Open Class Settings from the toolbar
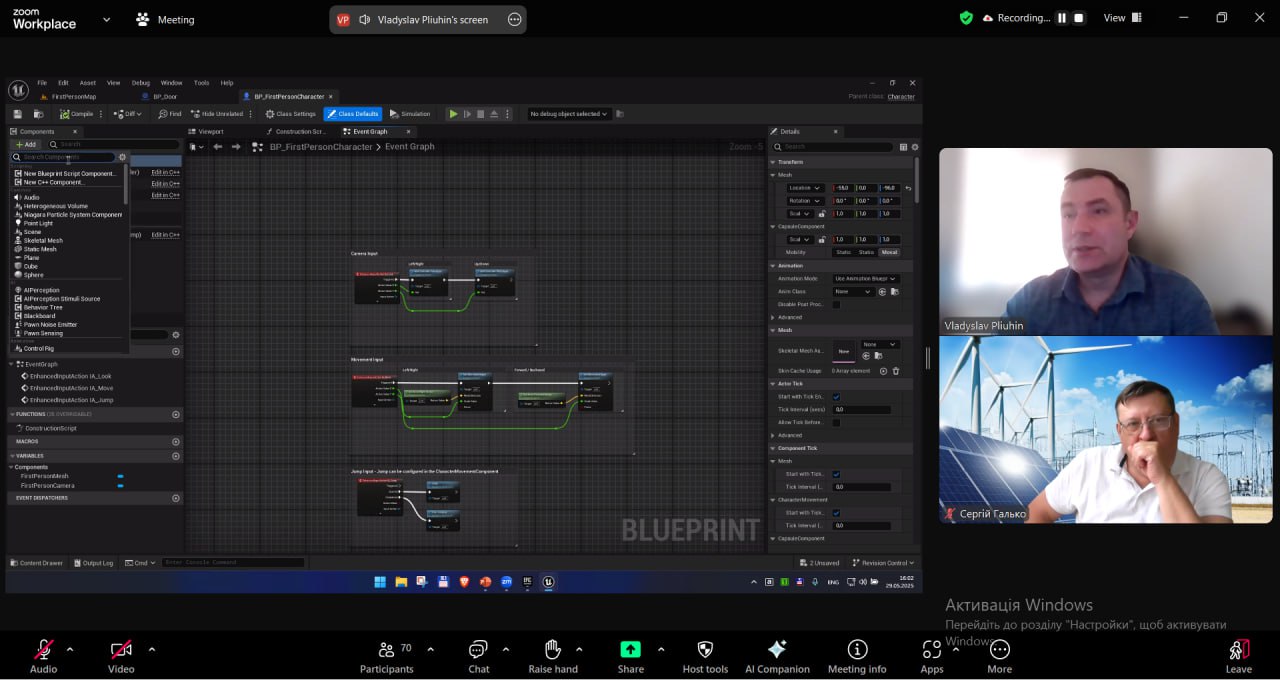This screenshot has width=1280, height=680. click(x=290, y=114)
